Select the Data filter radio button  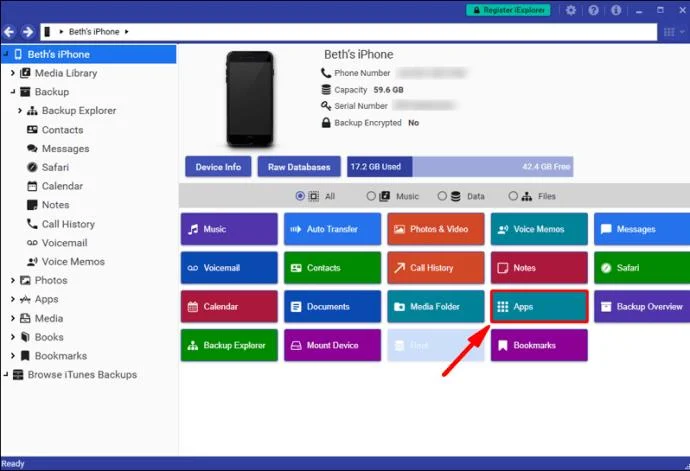tap(442, 196)
